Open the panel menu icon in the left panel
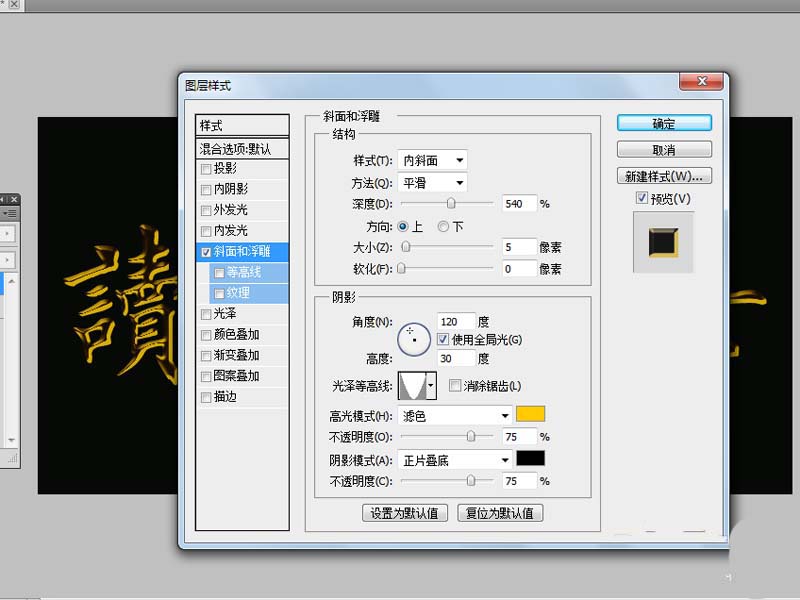Image resolution: width=800 pixels, height=600 pixels. tap(9, 213)
